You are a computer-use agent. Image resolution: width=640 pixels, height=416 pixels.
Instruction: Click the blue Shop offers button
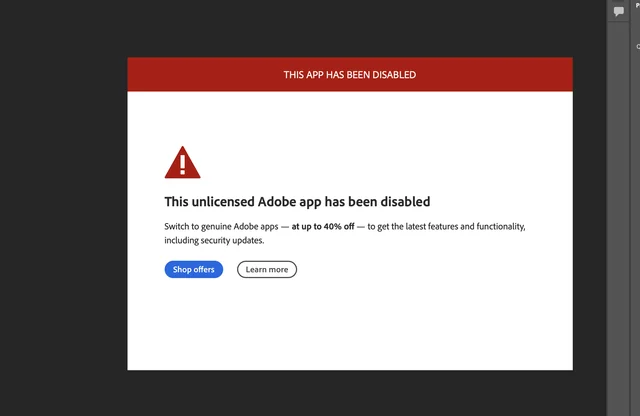(193, 269)
